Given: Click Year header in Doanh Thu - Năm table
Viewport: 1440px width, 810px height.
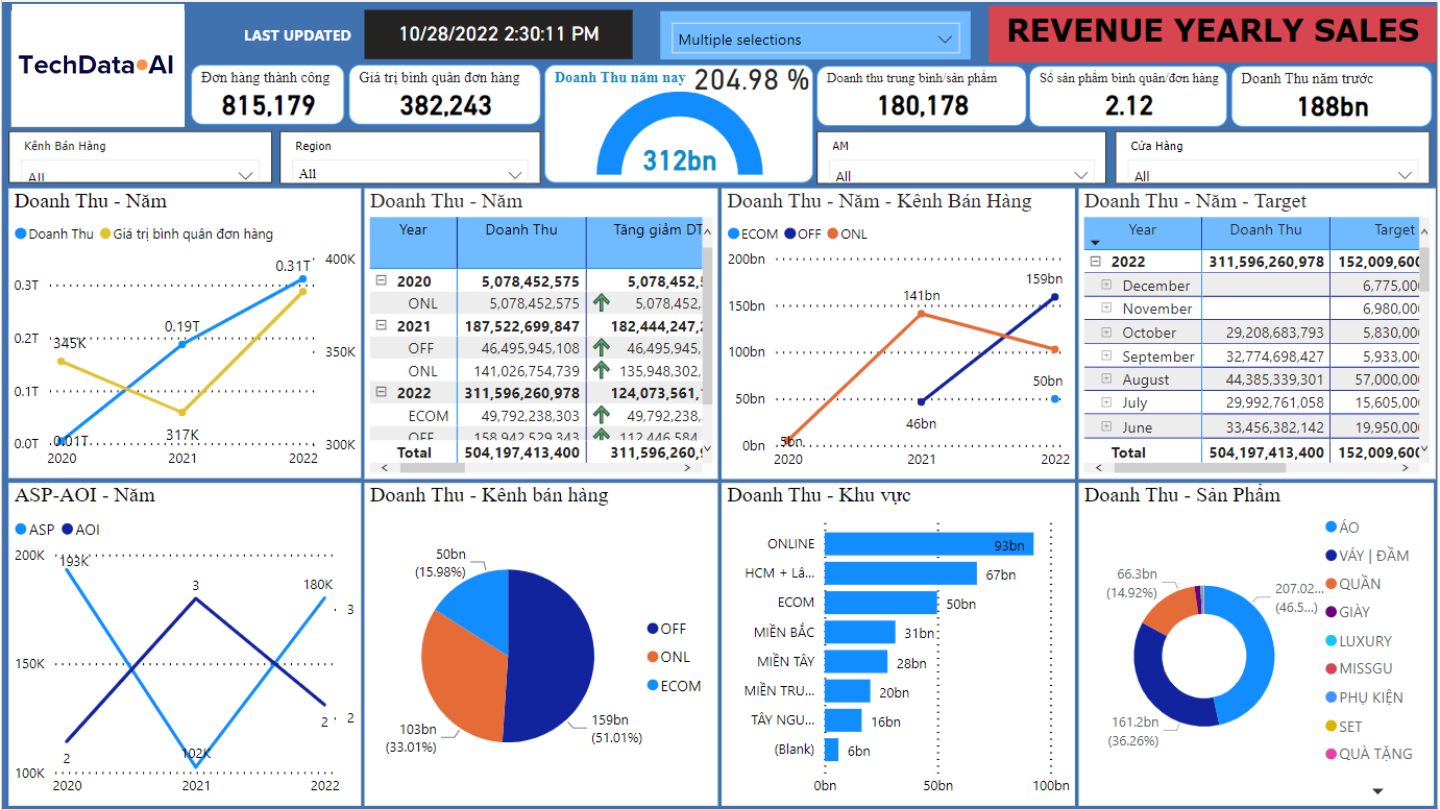Looking at the screenshot, I should tap(413, 242).
